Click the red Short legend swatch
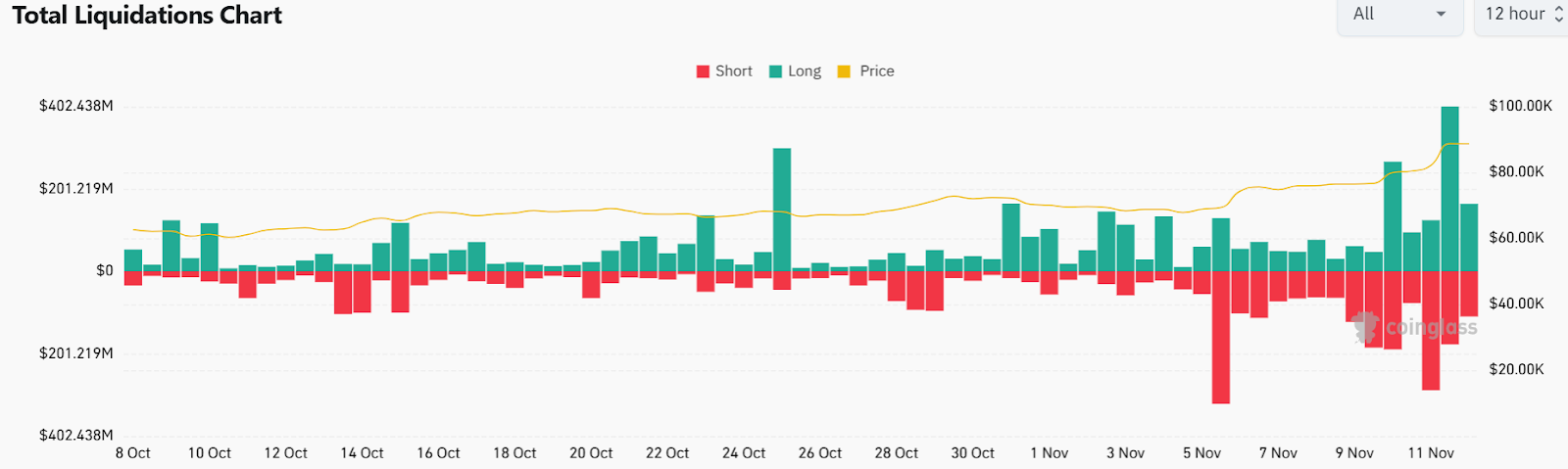The width and height of the screenshot is (1568, 469). tap(703, 71)
